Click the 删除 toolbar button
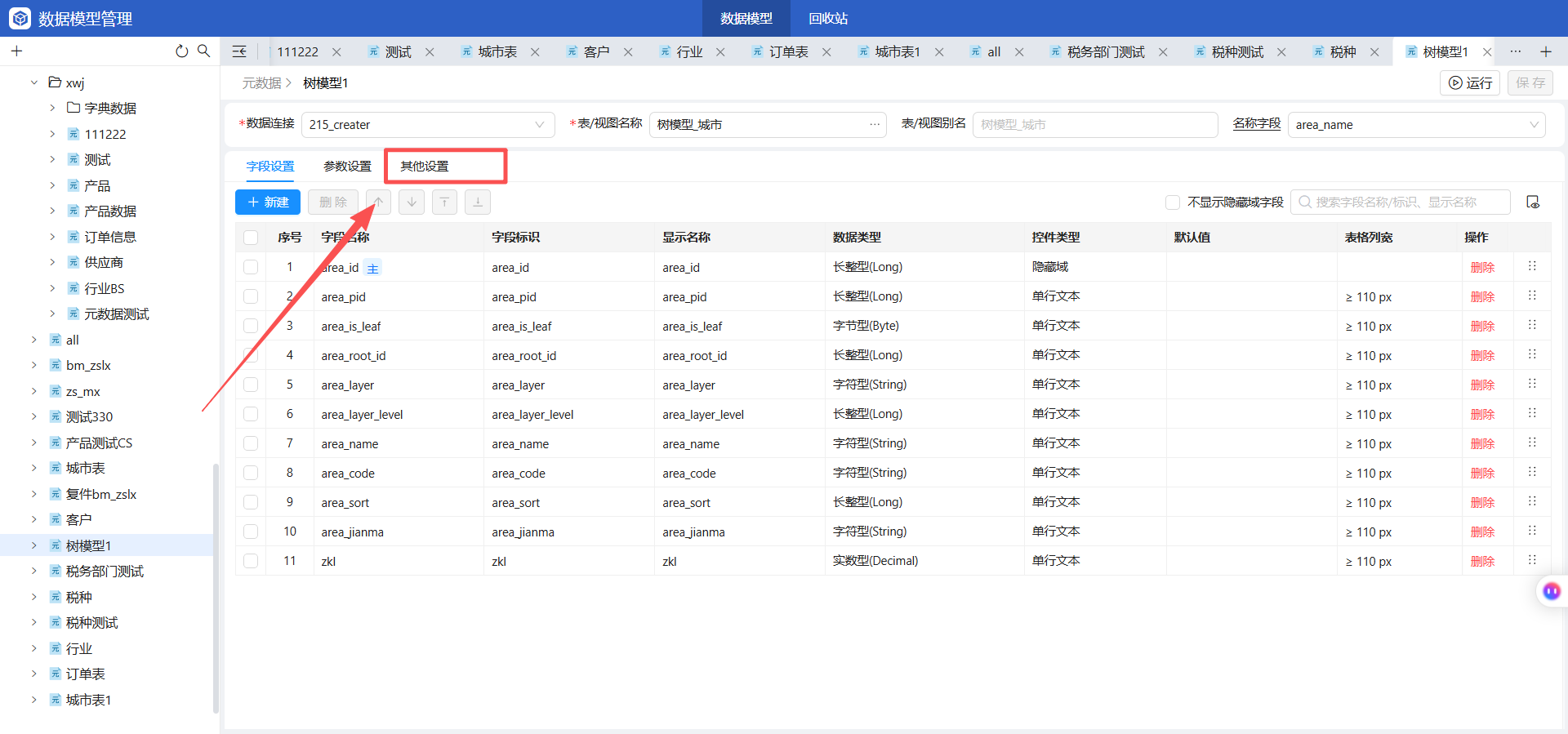 (x=333, y=202)
